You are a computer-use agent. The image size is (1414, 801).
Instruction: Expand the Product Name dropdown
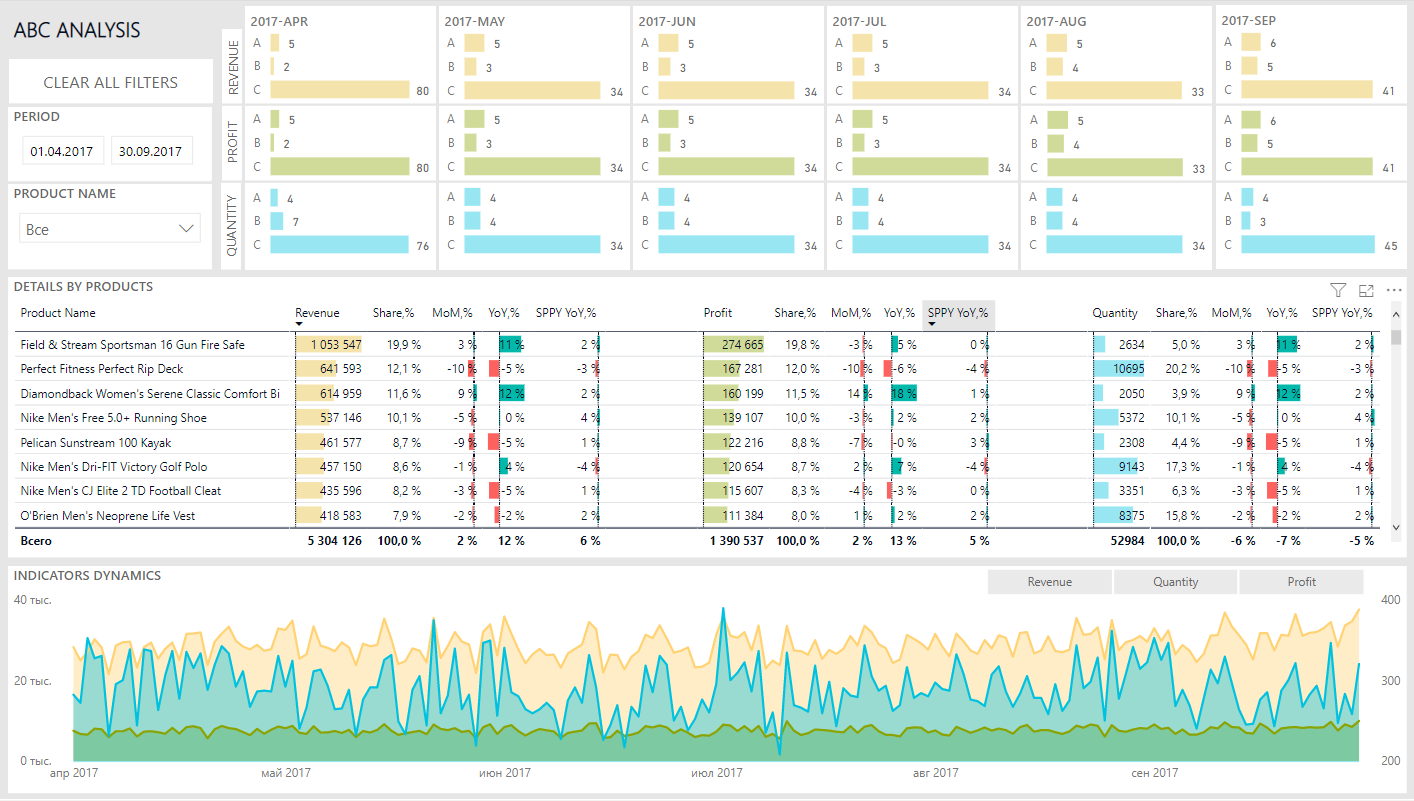(110, 229)
